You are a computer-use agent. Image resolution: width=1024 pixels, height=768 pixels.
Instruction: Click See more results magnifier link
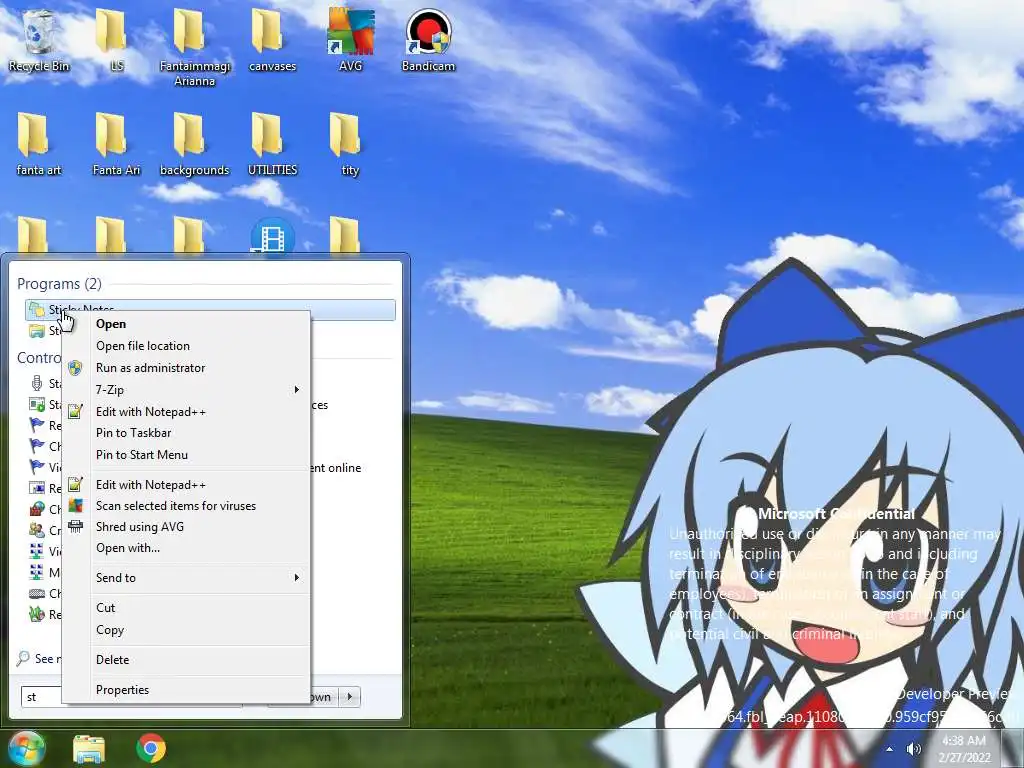click(38, 659)
